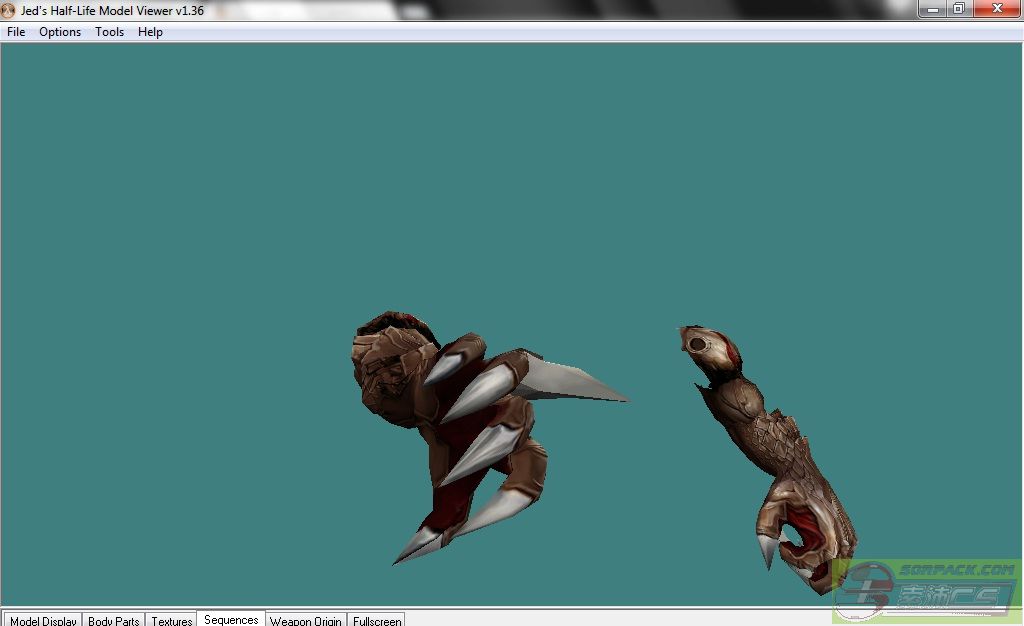
Task: Close the Half-Life Model Viewer window
Action: [x=996, y=9]
